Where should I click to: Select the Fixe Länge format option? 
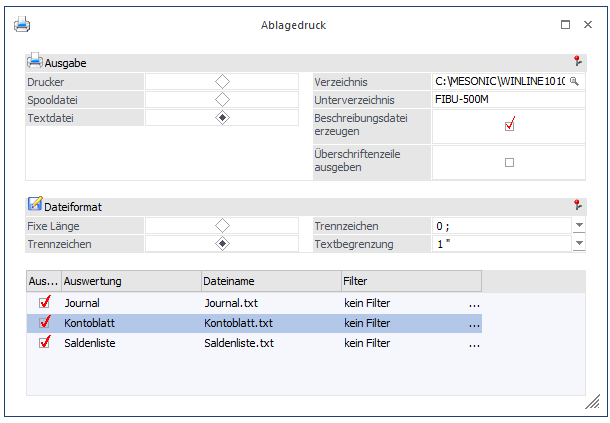pos(222,225)
